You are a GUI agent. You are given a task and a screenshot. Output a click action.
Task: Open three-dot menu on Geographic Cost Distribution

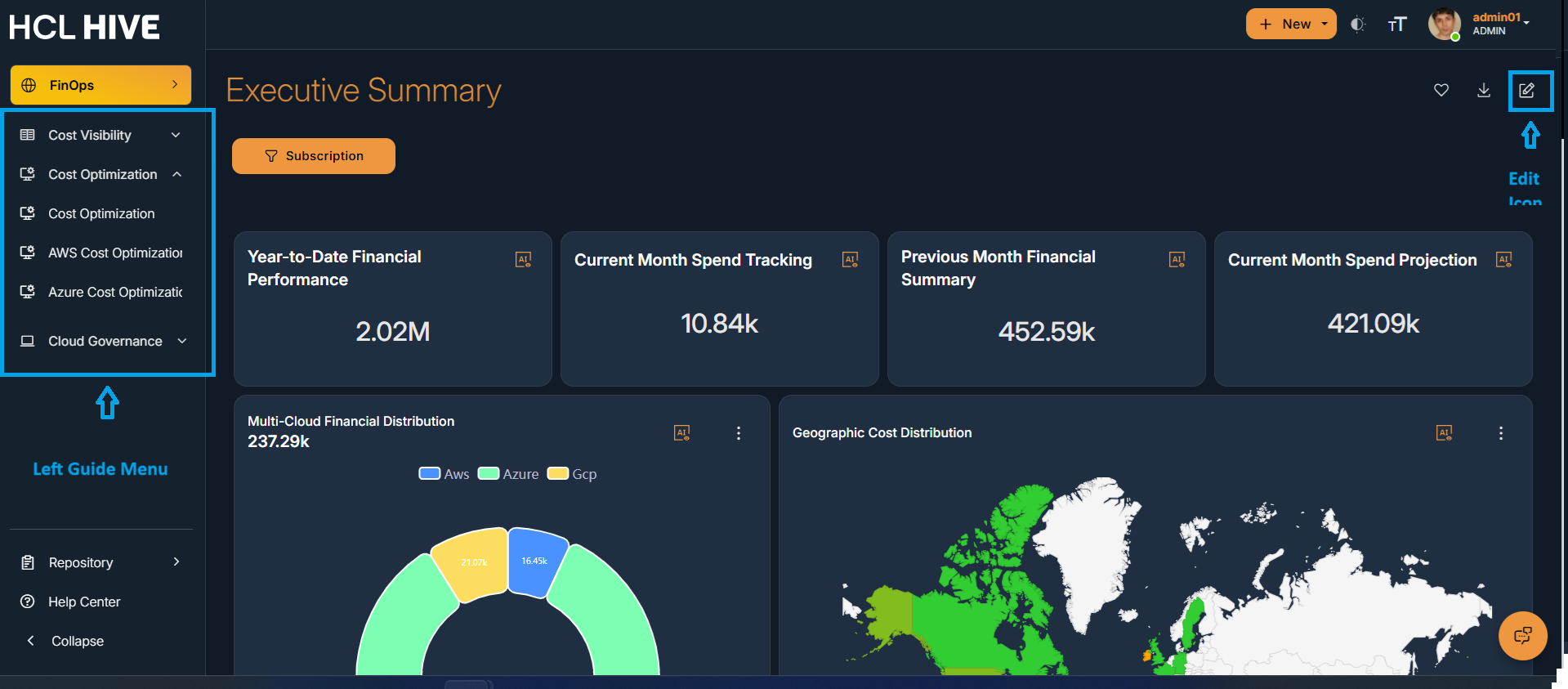1501,433
